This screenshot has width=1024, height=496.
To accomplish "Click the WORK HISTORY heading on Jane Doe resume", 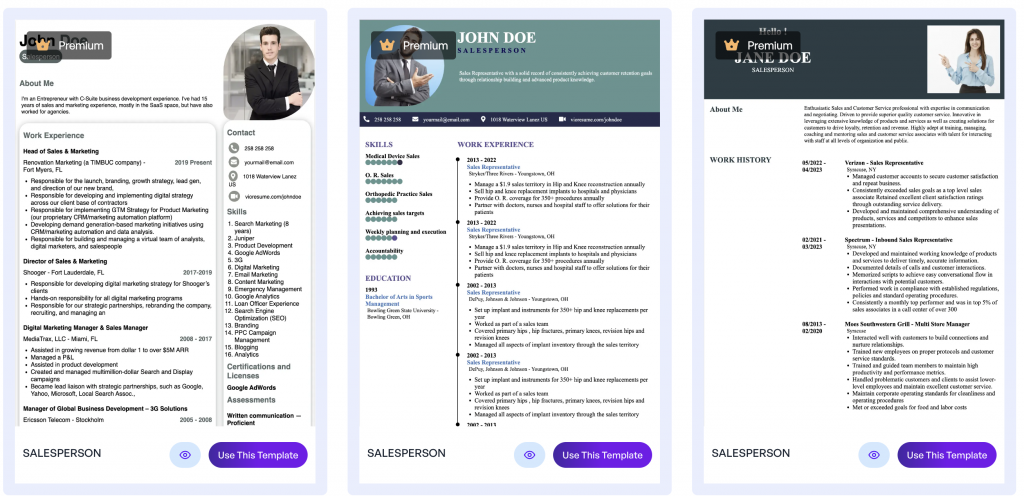I will [x=741, y=160].
